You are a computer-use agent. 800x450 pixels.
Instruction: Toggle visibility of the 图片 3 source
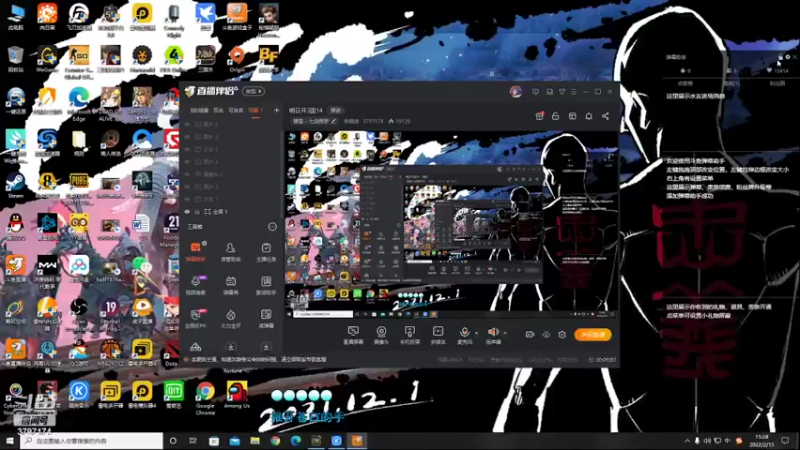pyautogui.click(x=187, y=162)
